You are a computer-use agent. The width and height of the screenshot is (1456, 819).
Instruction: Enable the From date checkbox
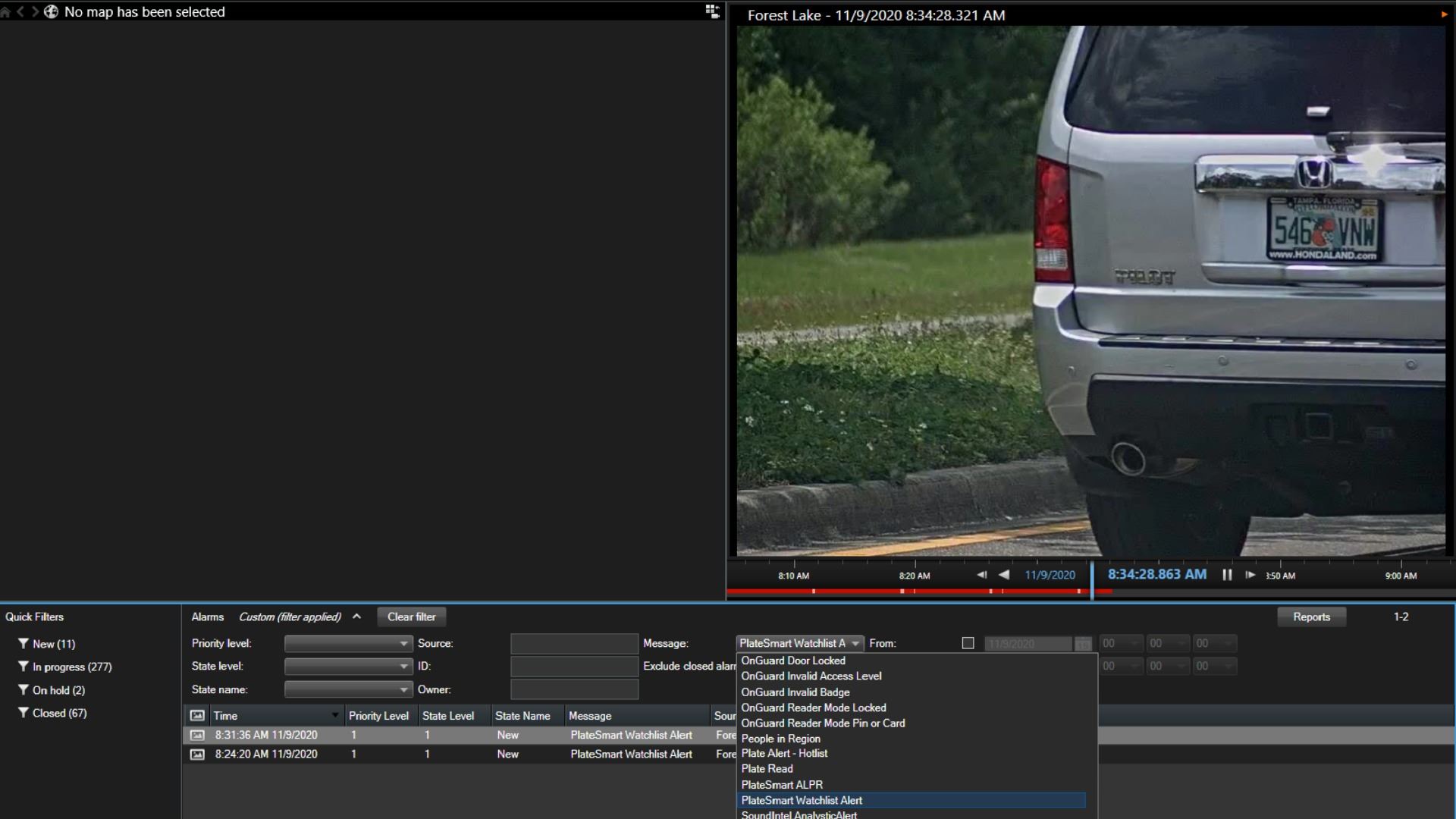pos(968,643)
